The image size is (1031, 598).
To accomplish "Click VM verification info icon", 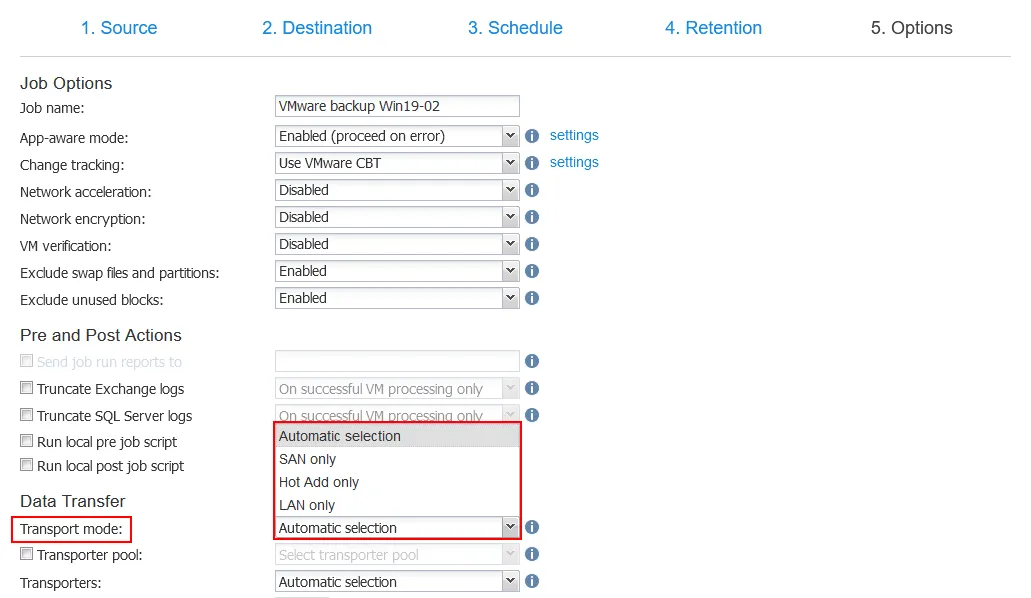I will (532, 244).
